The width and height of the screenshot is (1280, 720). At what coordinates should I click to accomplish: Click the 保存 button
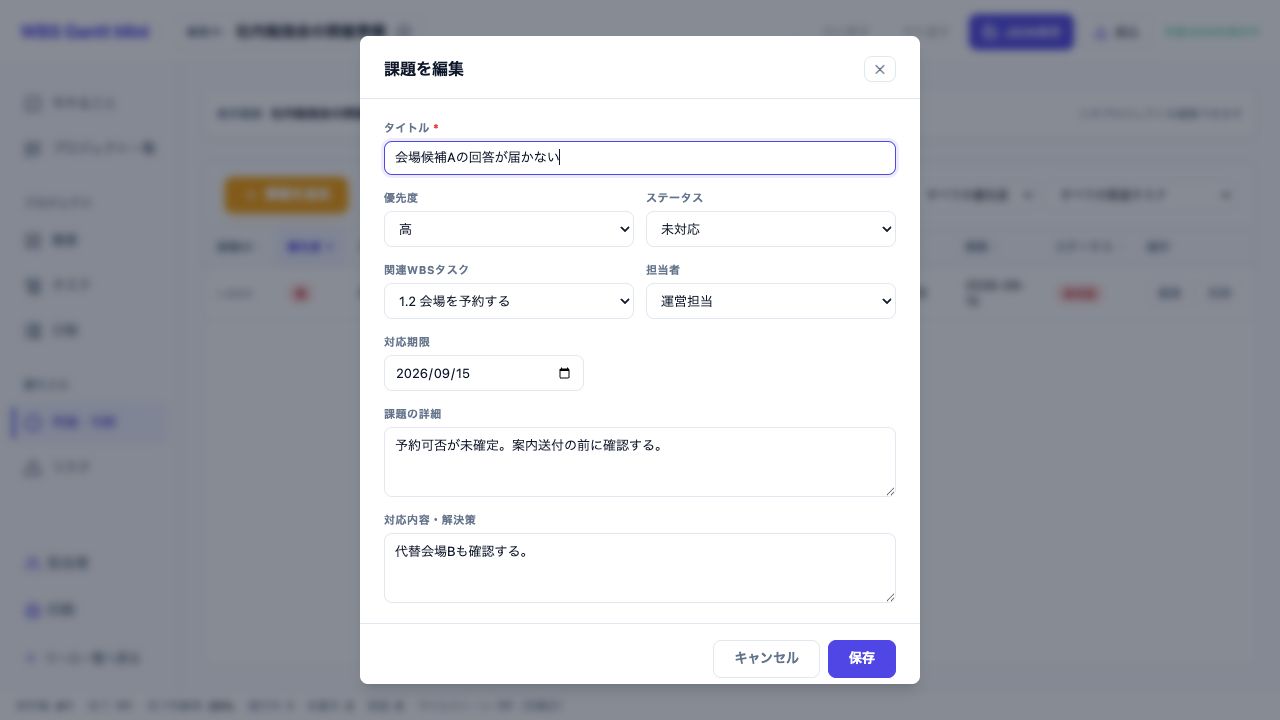tap(862, 659)
